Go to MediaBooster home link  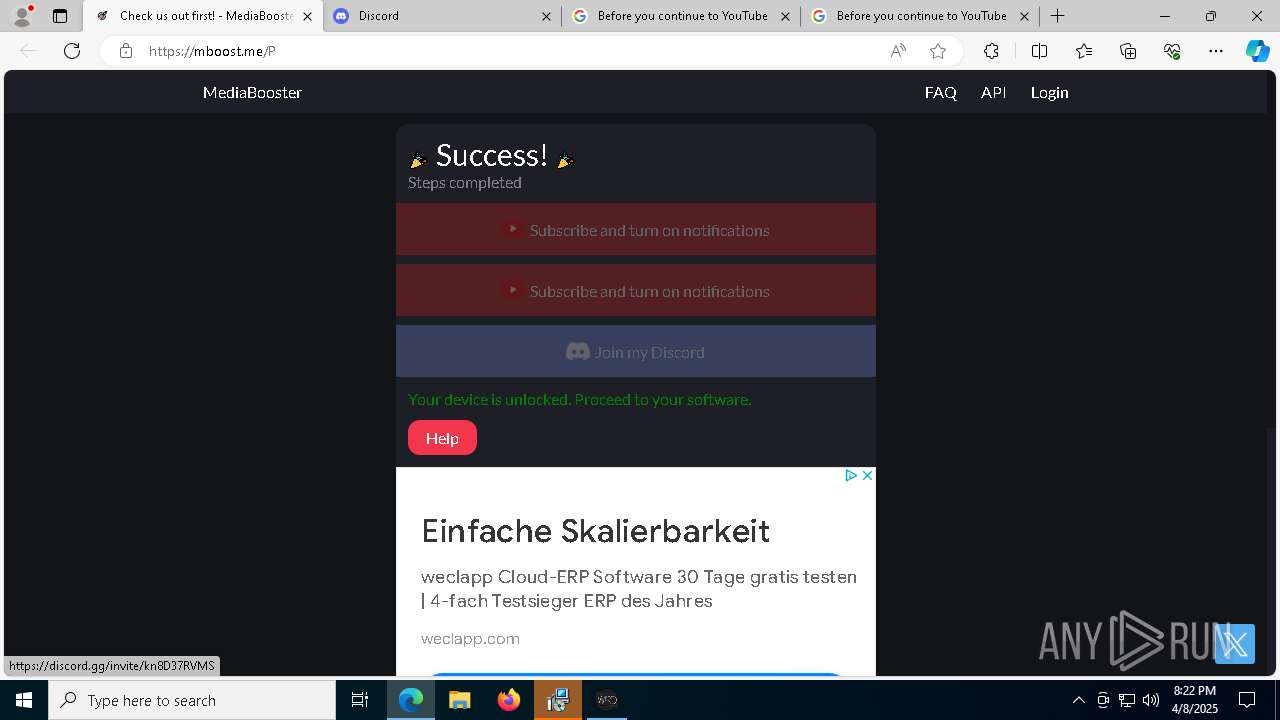click(252, 92)
